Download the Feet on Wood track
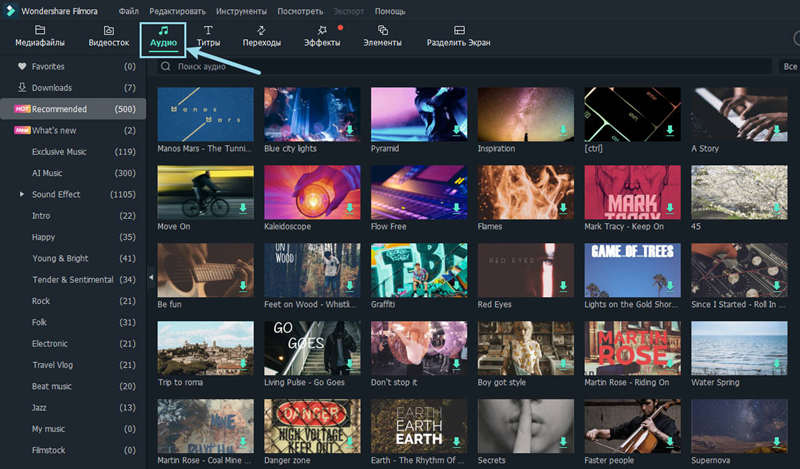 349,286
